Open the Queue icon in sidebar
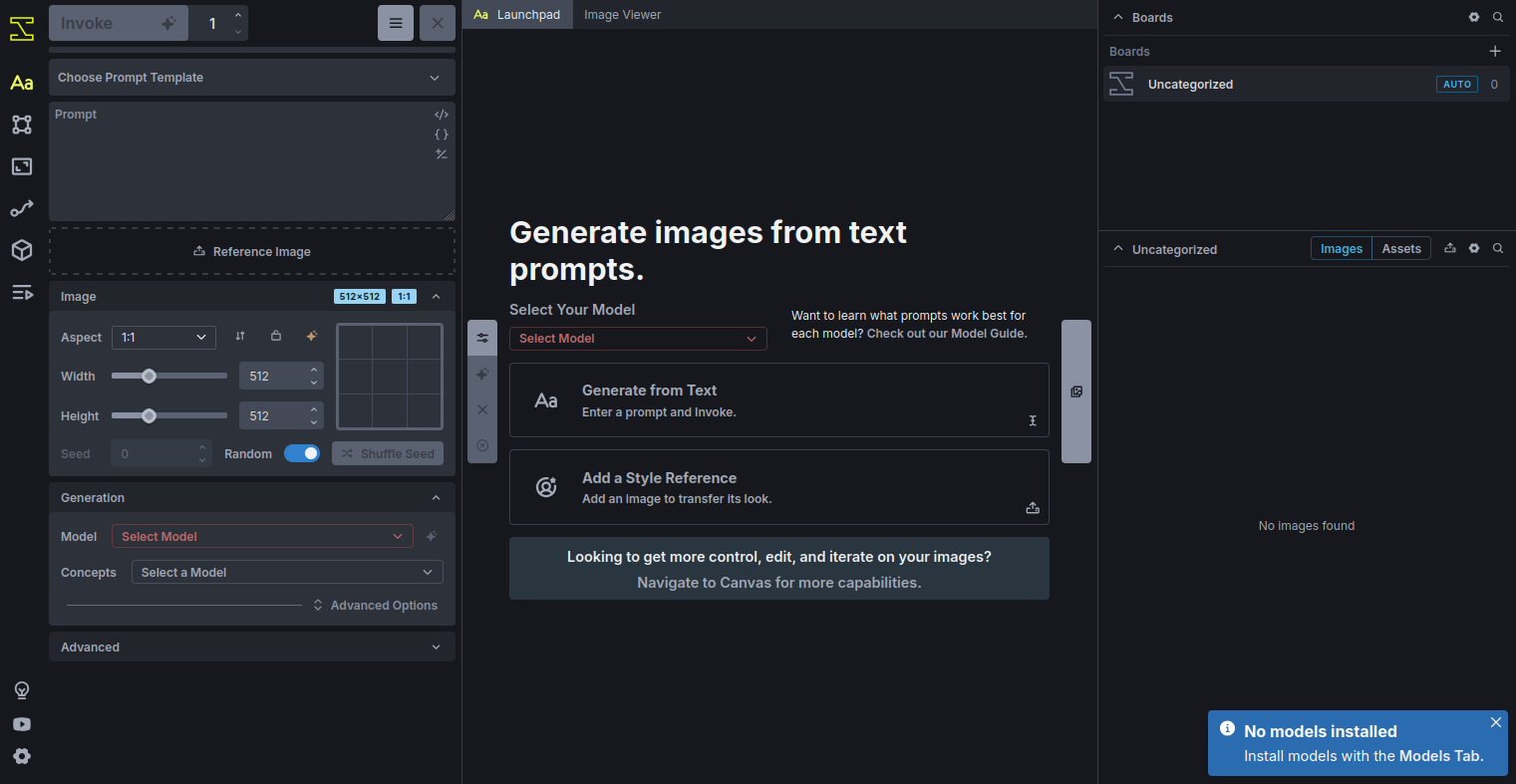1516x784 pixels. pos(22,292)
